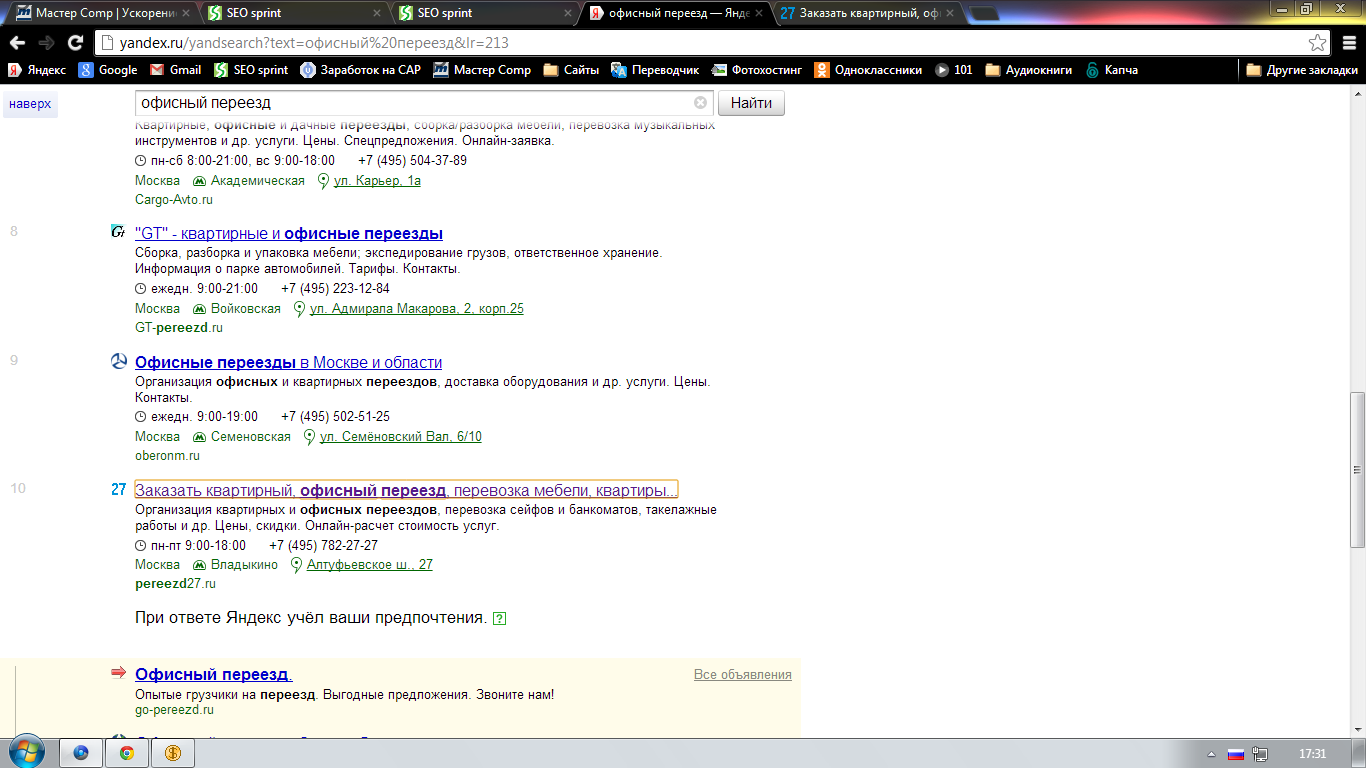Clear the search query with the X icon
The height and width of the screenshot is (768, 1366).
coord(700,103)
